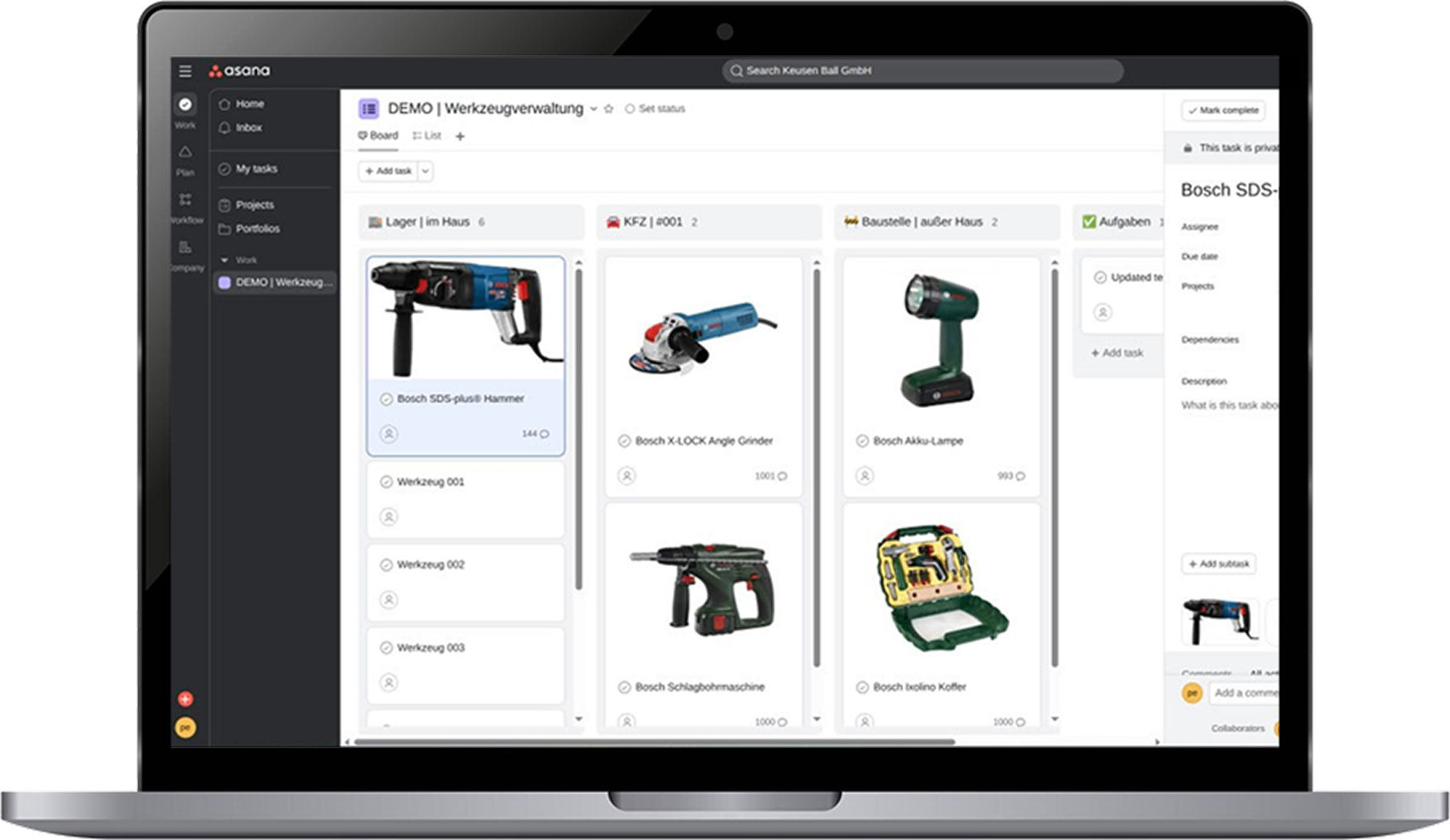Click comment count on Bosch Akku-Lampe card

1011,476
